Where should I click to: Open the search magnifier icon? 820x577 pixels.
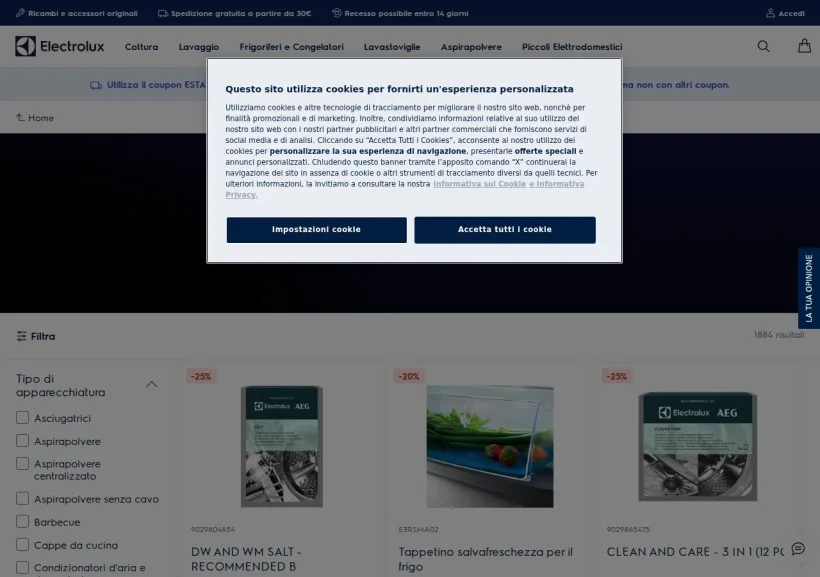tap(764, 47)
